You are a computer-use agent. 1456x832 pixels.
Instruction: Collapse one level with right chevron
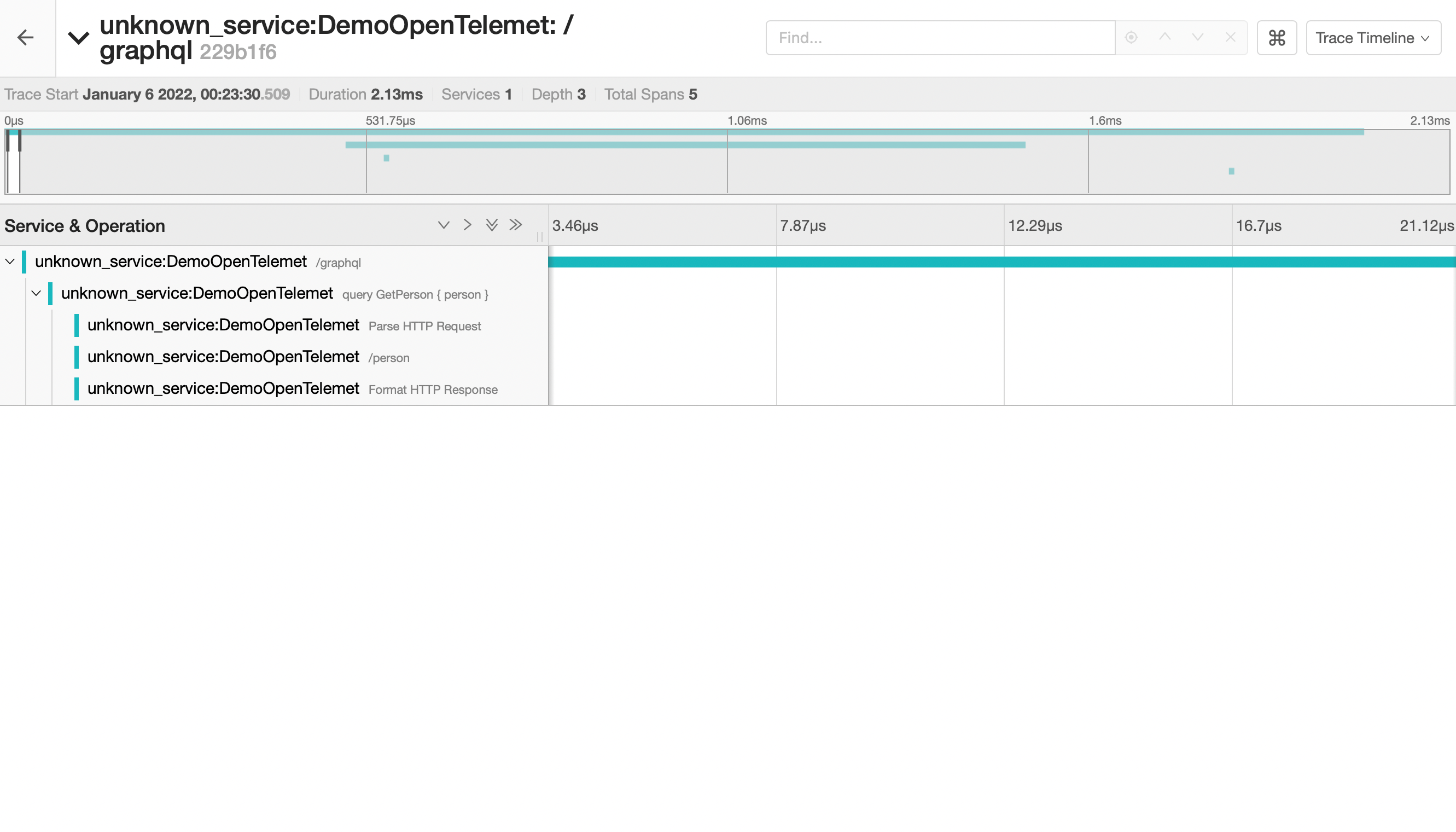[467, 225]
